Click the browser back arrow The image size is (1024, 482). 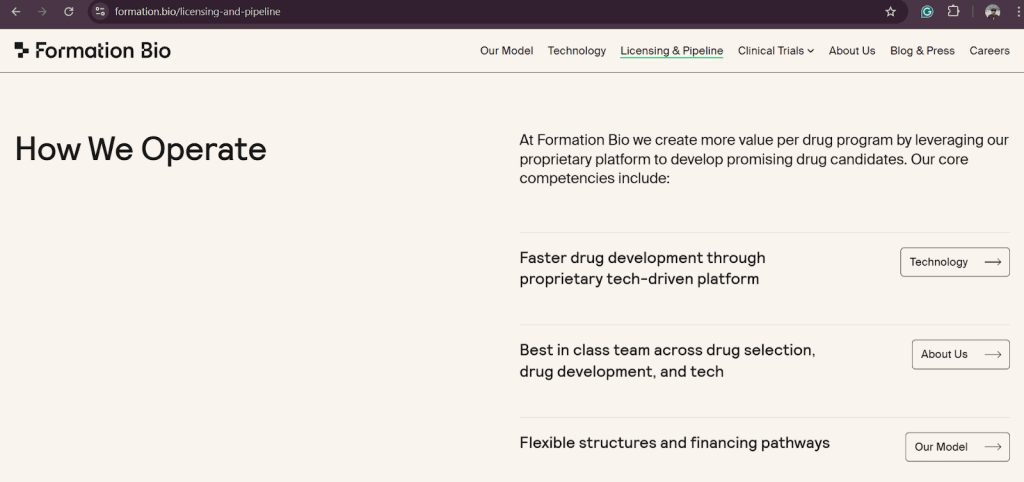click(16, 12)
